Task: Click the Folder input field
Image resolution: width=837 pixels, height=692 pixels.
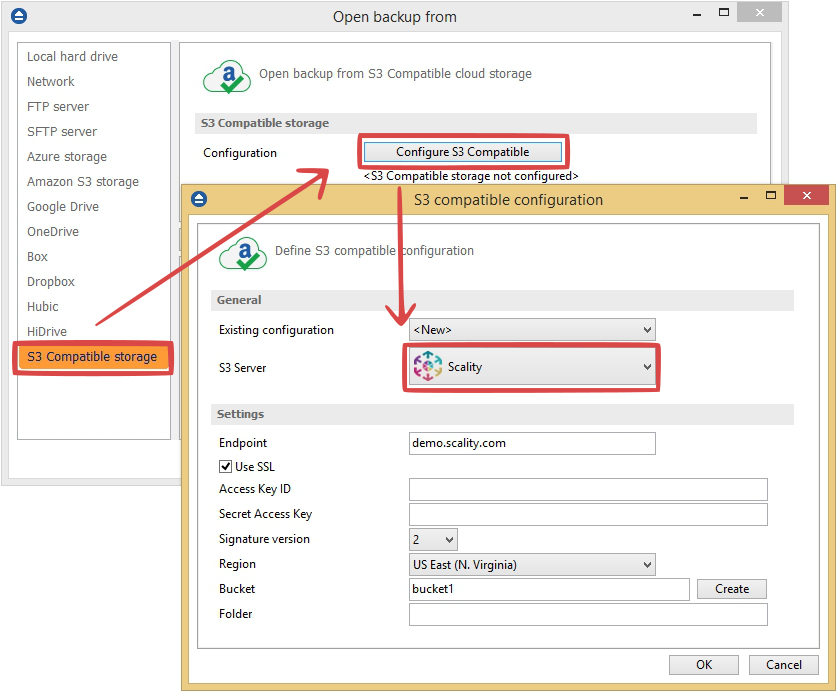Action: click(x=588, y=615)
